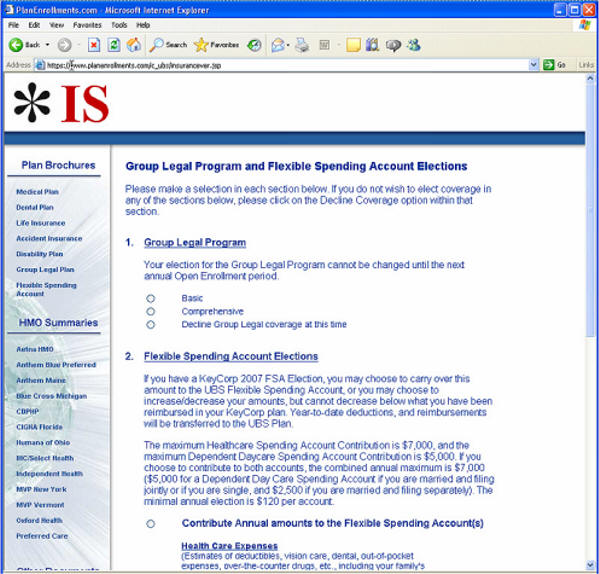Click the Group Legal Program heading link
The image size is (599, 574).
(x=195, y=243)
